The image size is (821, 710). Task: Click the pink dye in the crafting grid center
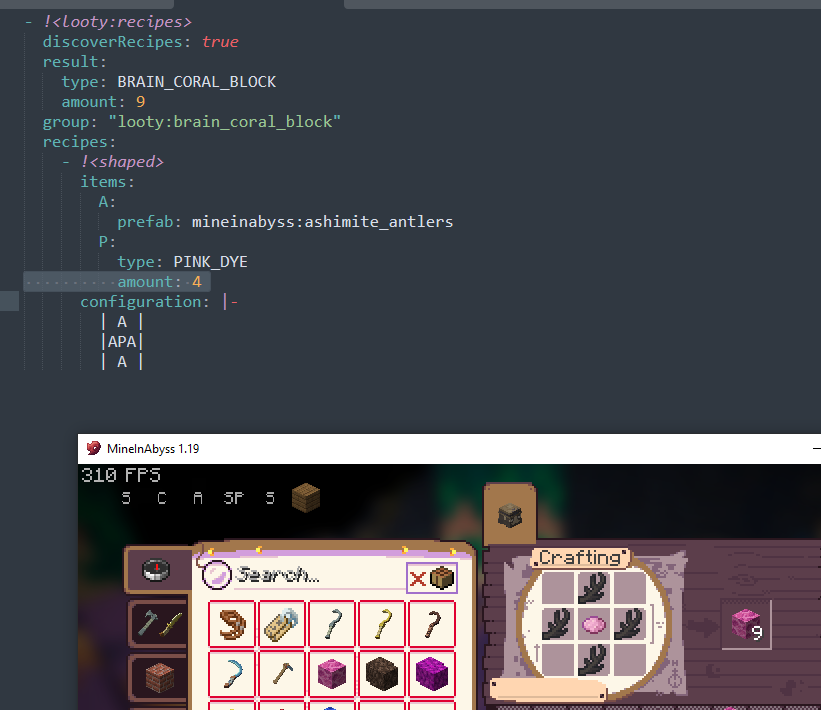pos(592,625)
